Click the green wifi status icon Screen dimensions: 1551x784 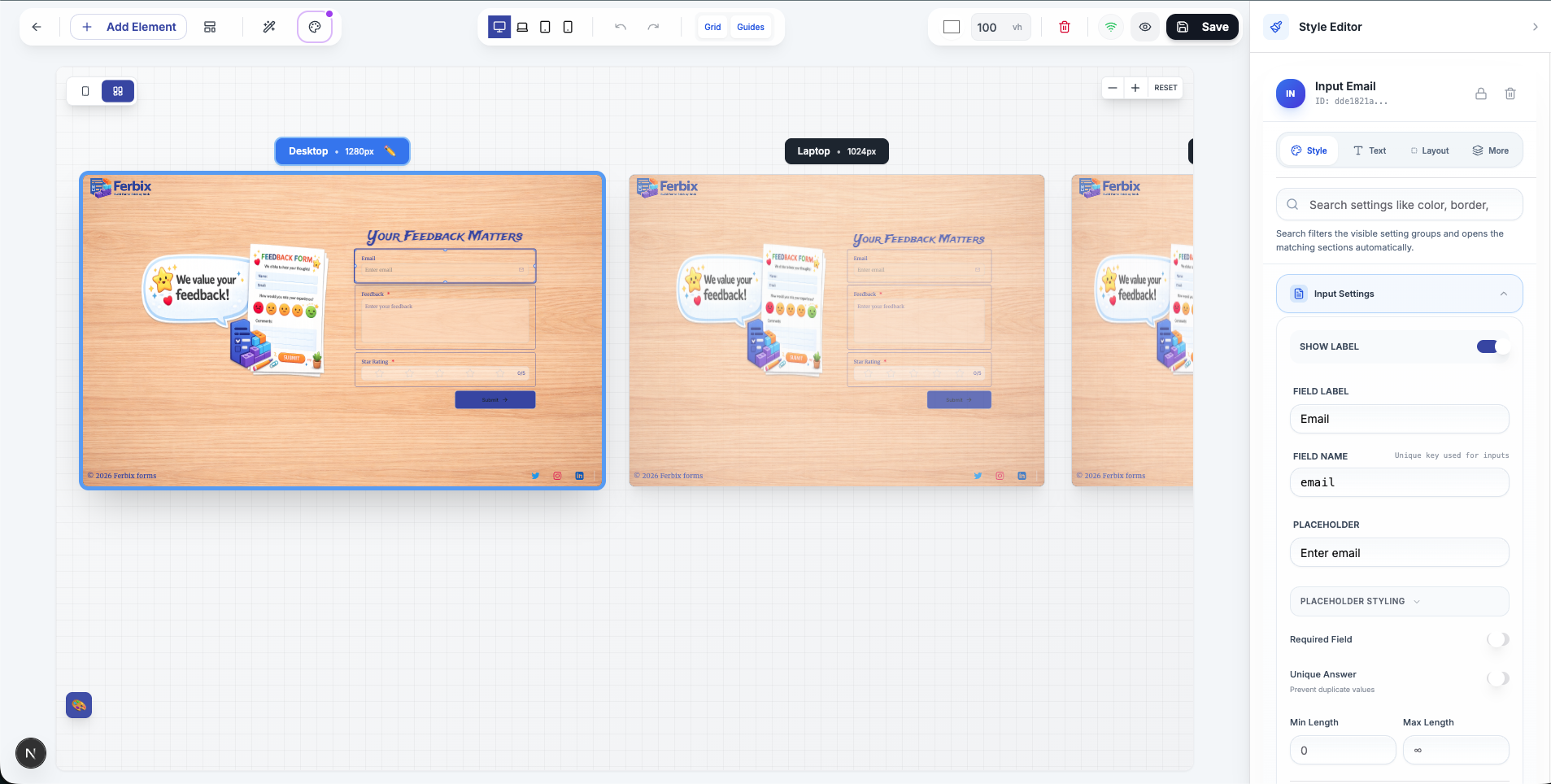(1111, 27)
